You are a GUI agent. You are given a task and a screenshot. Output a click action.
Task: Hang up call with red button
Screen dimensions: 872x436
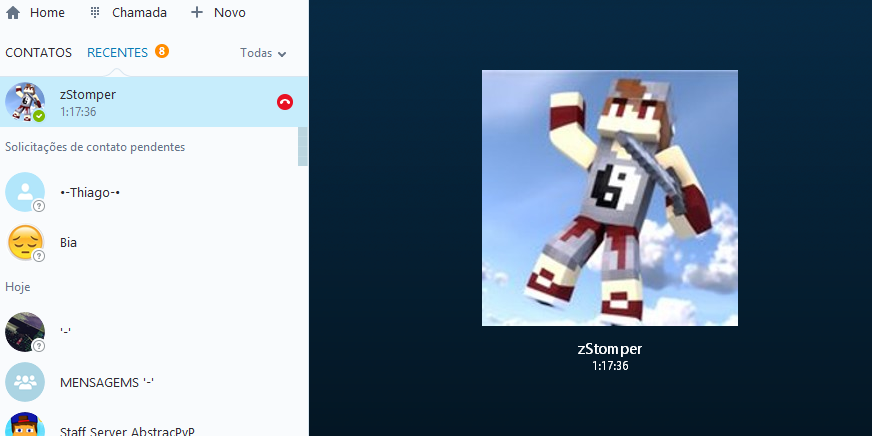tap(285, 102)
